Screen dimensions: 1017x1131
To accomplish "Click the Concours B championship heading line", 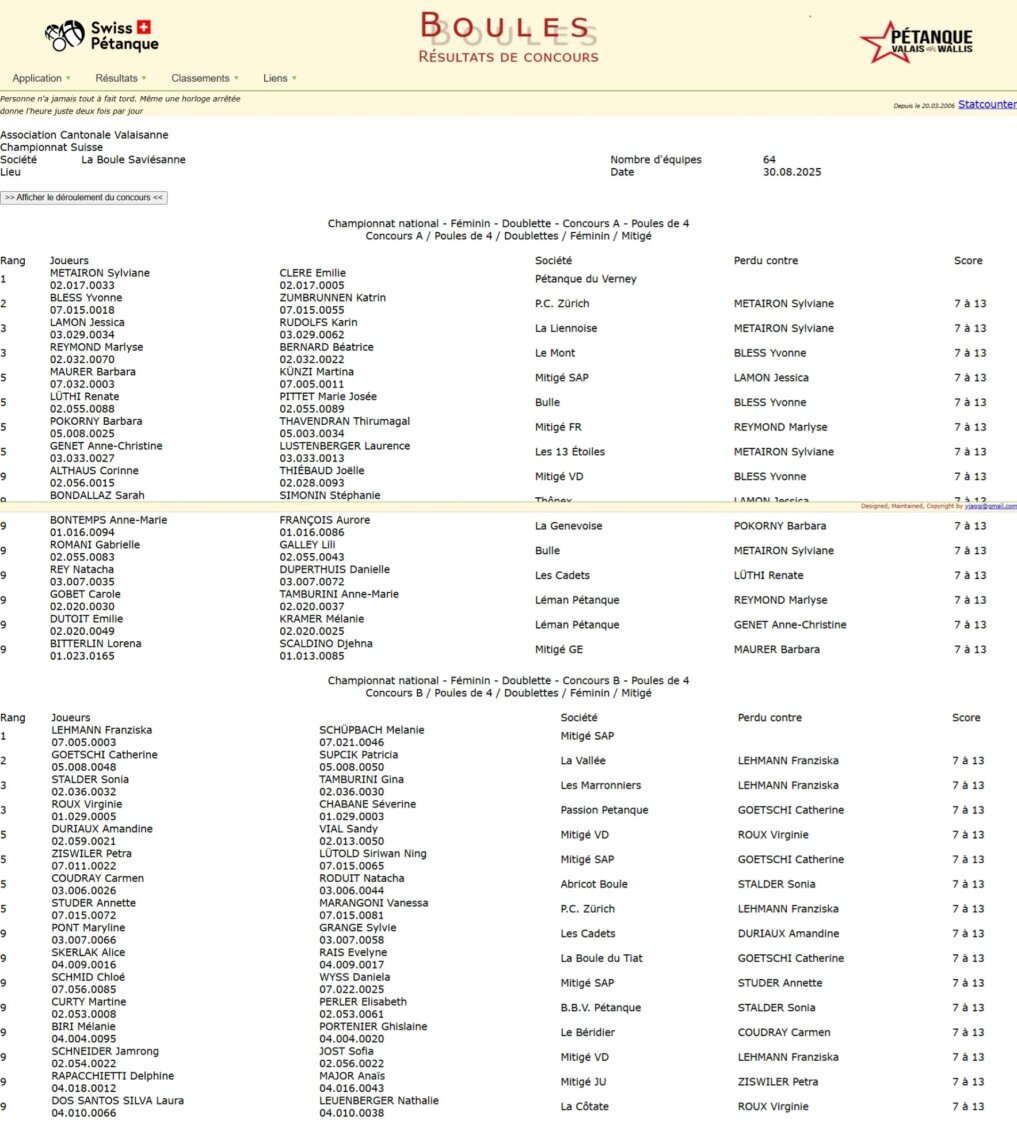I will (508, 681).
